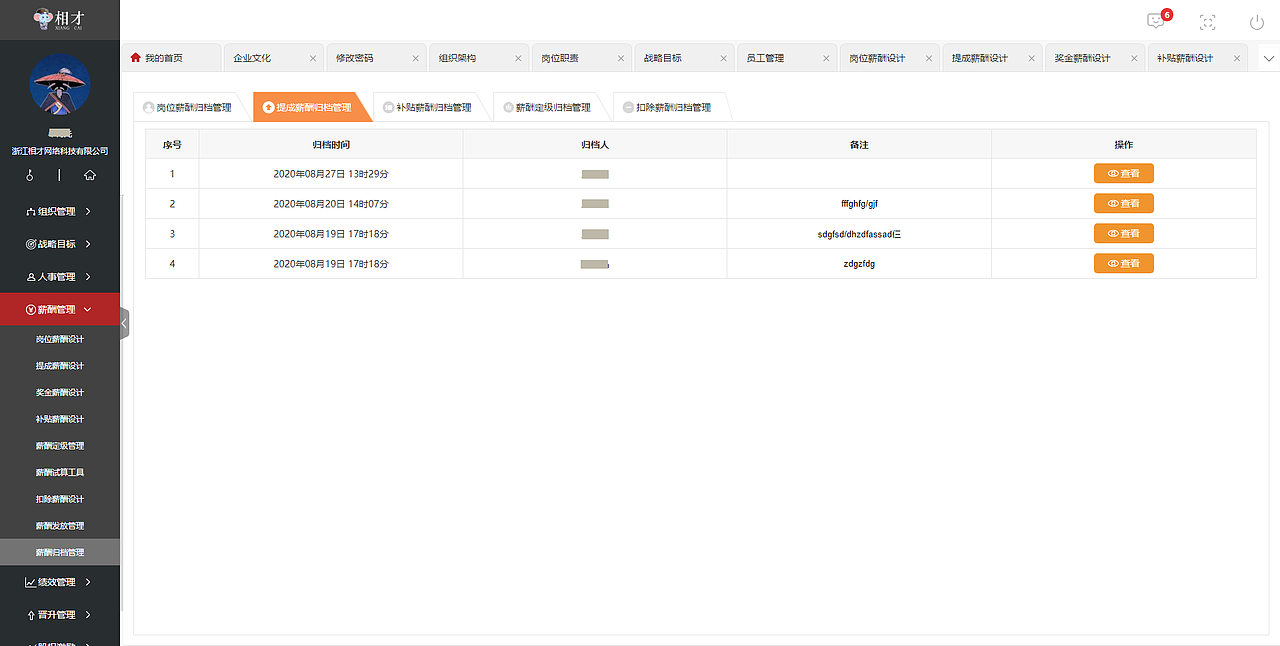Viewport: 1280px width, 646px height.
Task: Click the fullscreen scan-frame icon
Action: click(1207, 22)
